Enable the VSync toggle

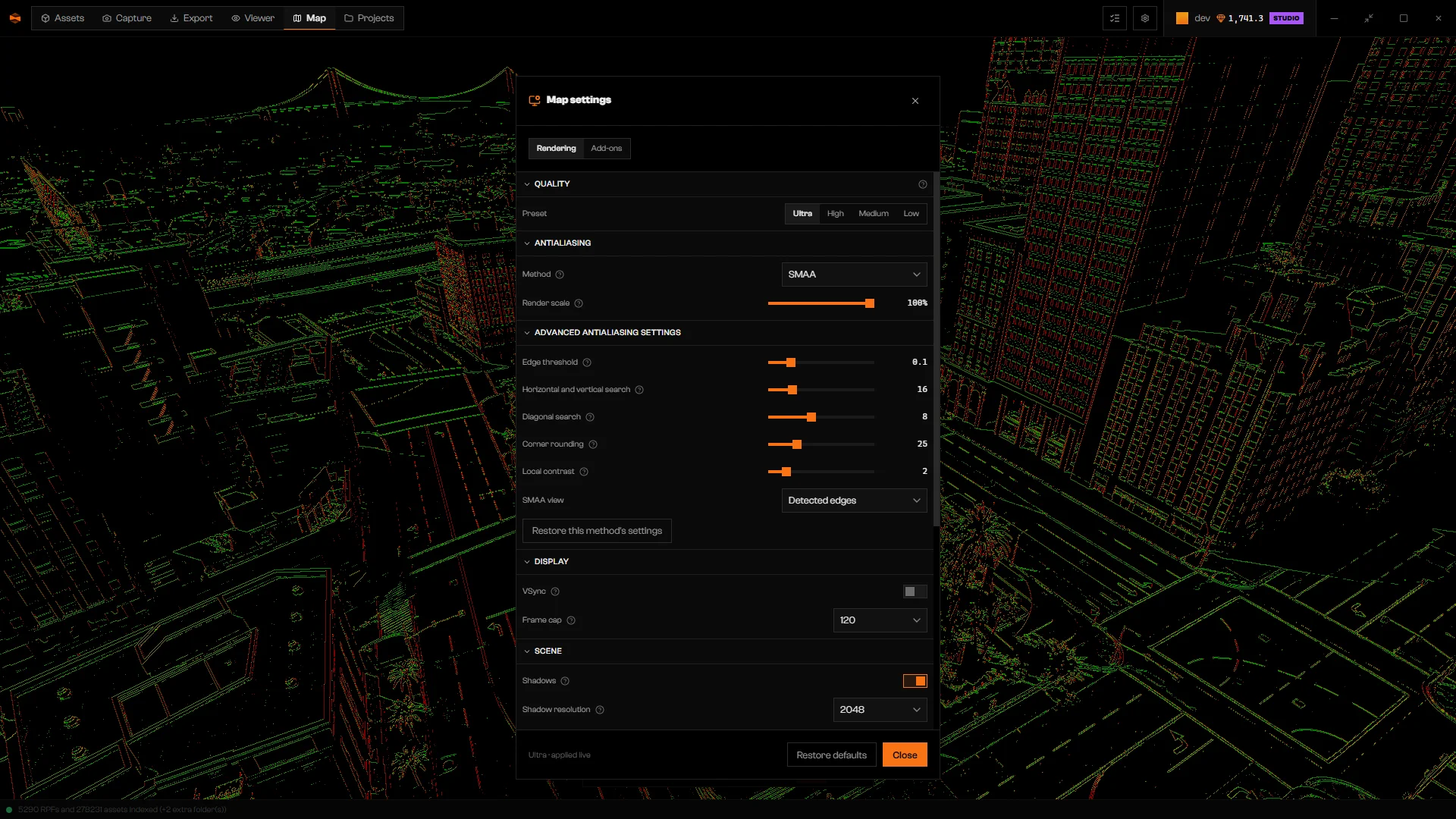click(915, 591)
